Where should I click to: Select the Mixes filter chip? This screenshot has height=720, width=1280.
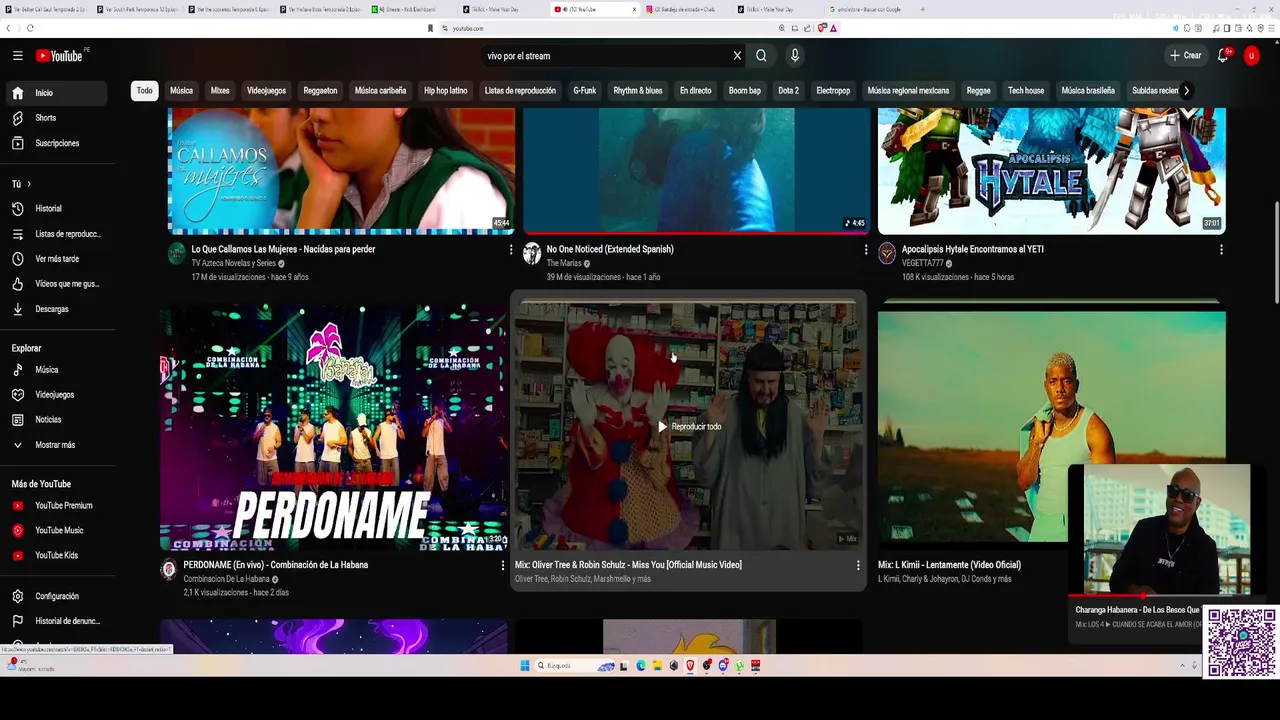point(220,91)
